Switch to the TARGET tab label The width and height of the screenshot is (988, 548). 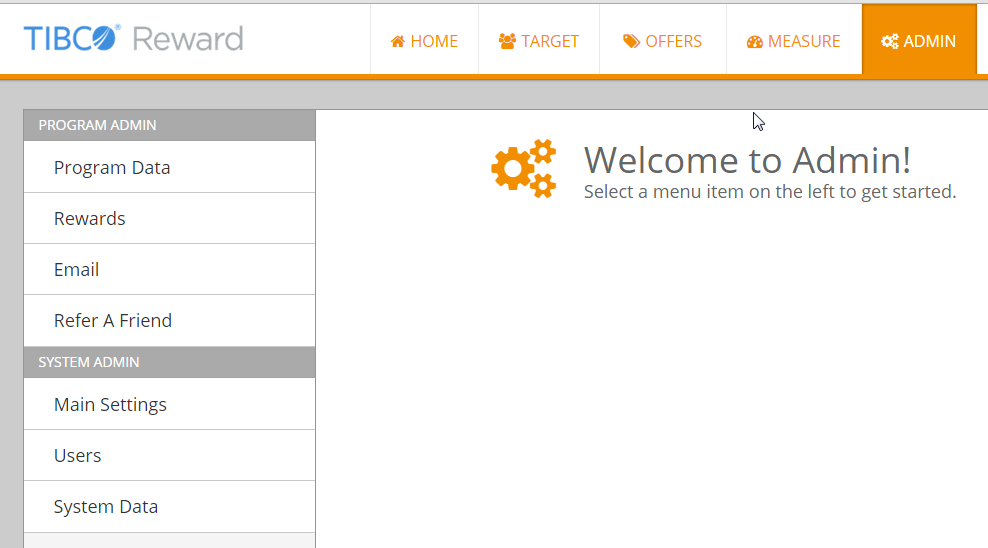[x=550, y=42]
